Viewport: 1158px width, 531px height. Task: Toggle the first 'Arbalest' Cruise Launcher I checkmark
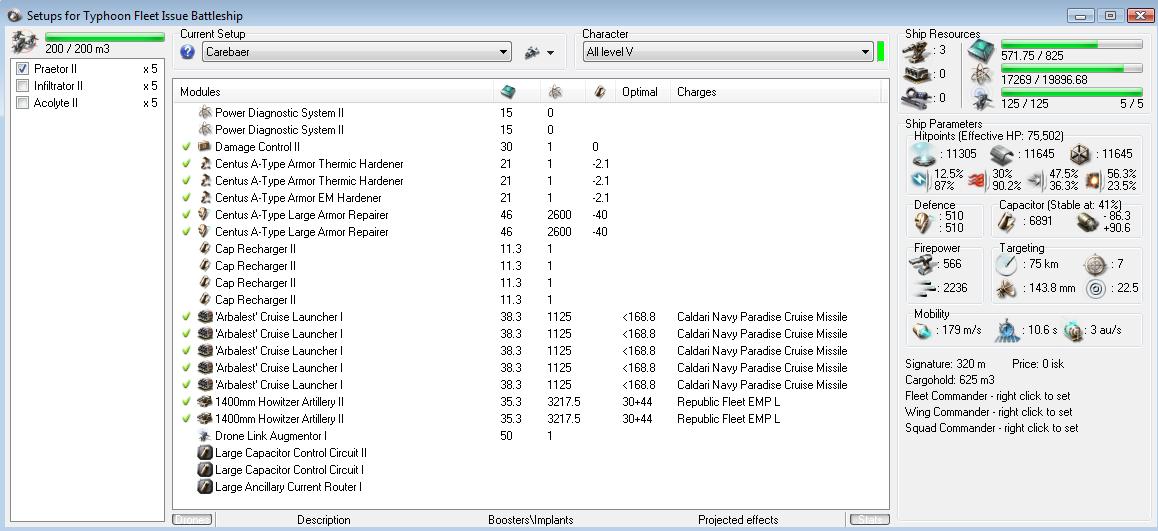pos(187,317)
